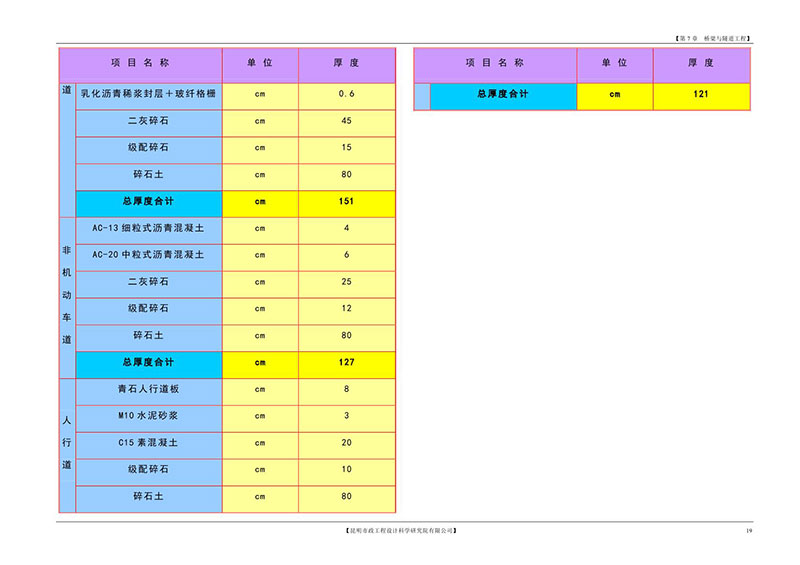Select the AC-13 细粒式沥青混凝土 row label
The width and height of the screenshot is (800, 565).
click(x=148, y=228)
